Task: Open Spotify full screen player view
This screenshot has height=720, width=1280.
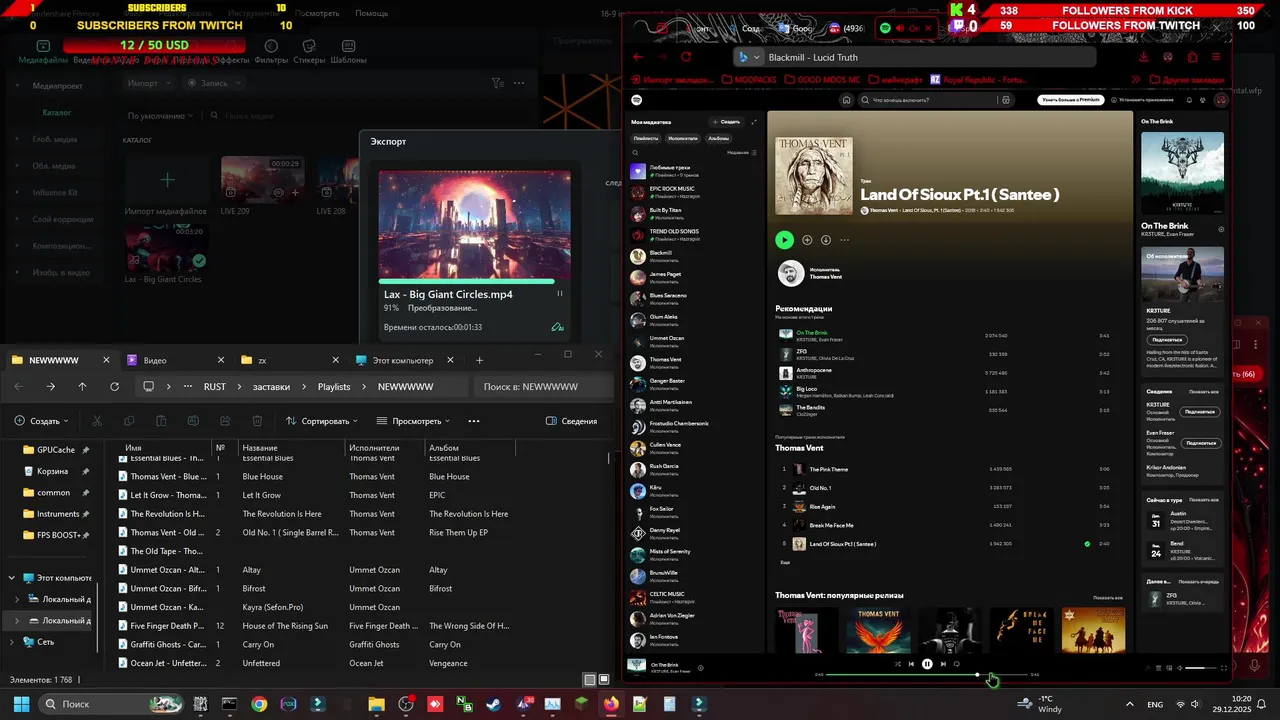Action: [x=1224, y=668]
